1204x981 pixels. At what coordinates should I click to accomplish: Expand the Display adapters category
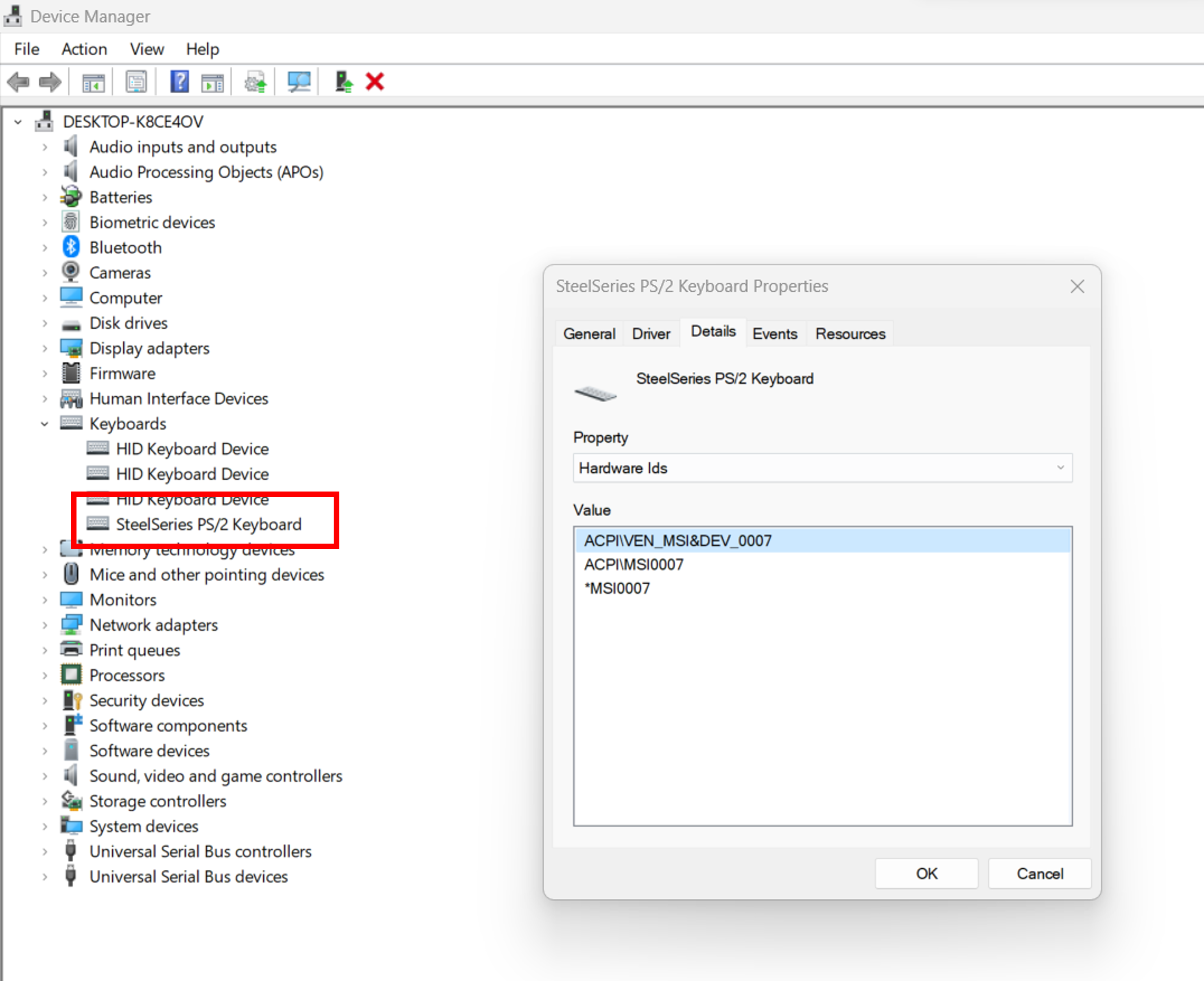tap(45, 349)
